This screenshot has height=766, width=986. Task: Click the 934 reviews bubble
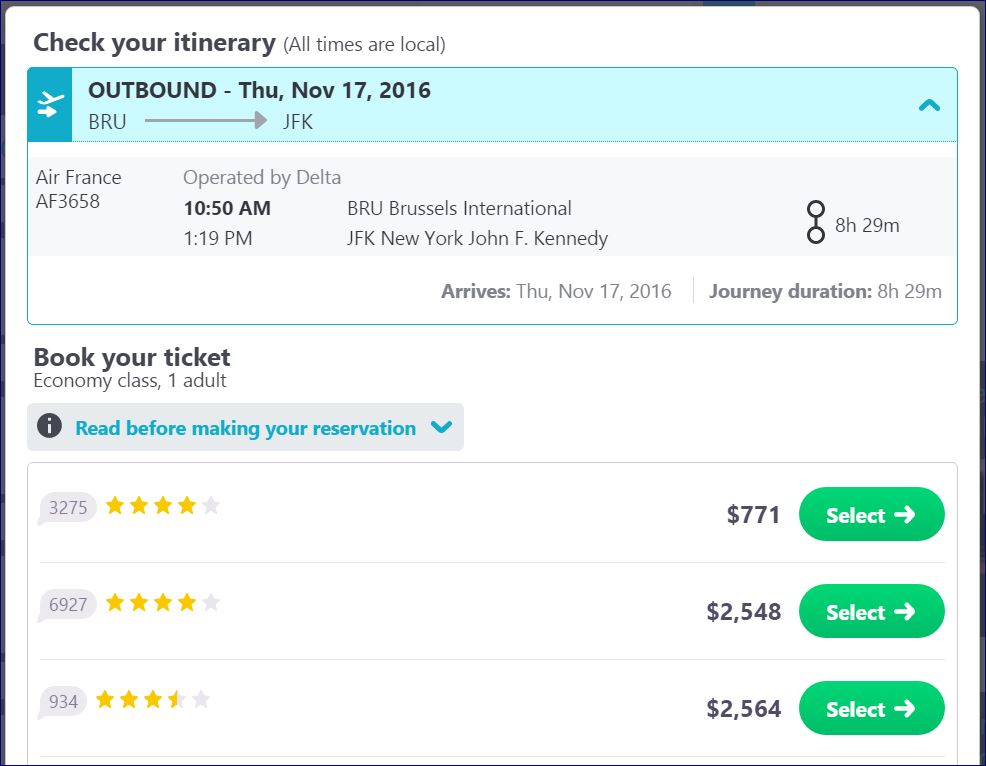click(62, 702)
